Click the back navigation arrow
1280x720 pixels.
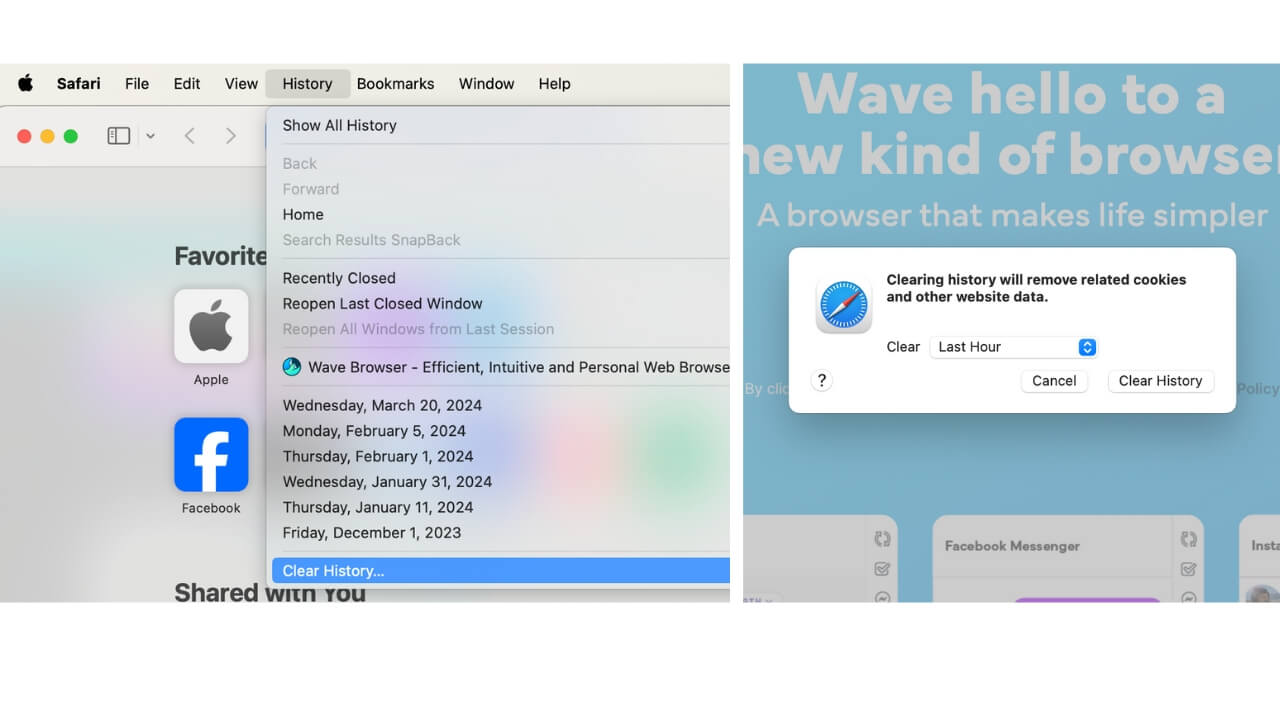[x=189, y=135]
